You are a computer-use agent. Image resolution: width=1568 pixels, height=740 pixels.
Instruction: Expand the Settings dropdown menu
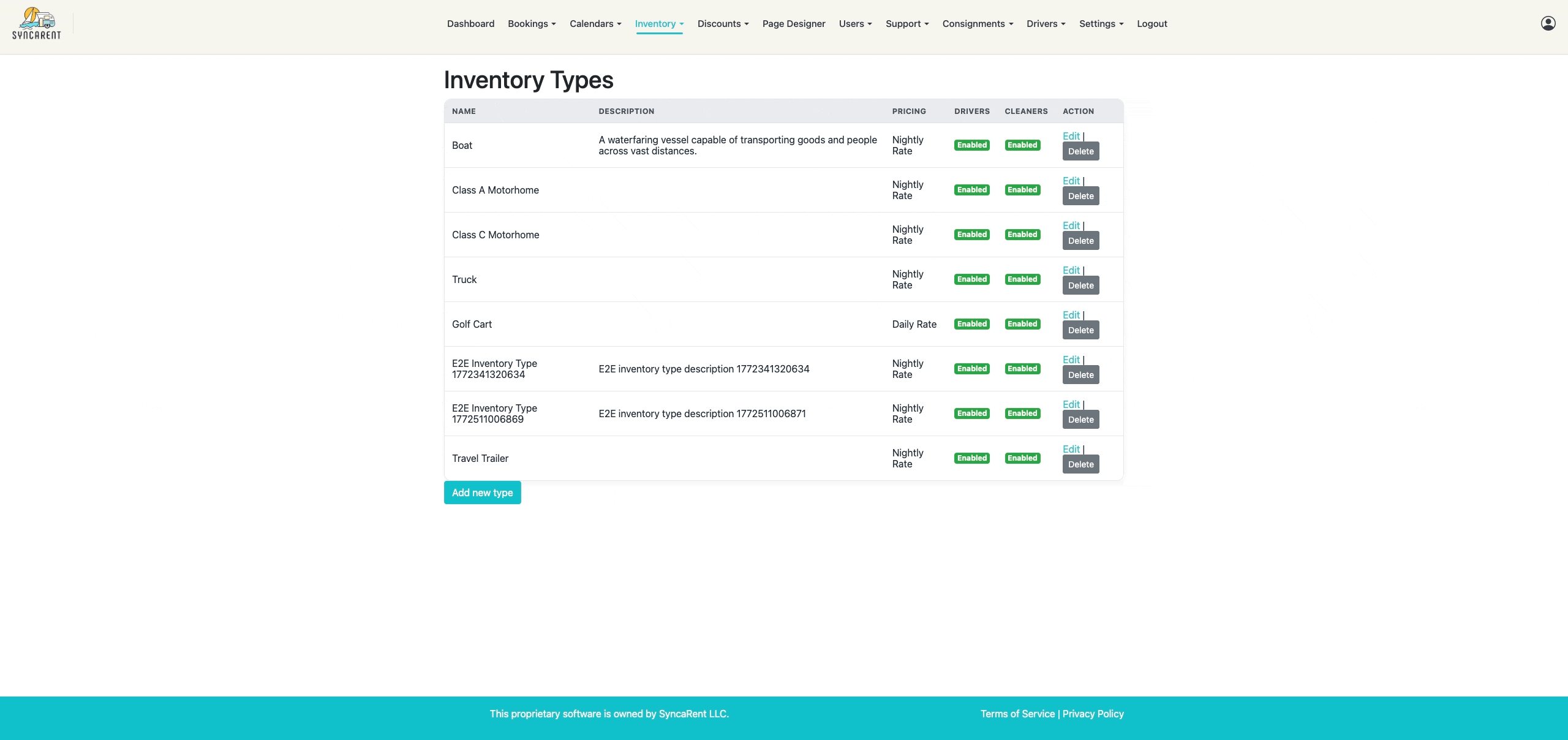point(1101,24)
